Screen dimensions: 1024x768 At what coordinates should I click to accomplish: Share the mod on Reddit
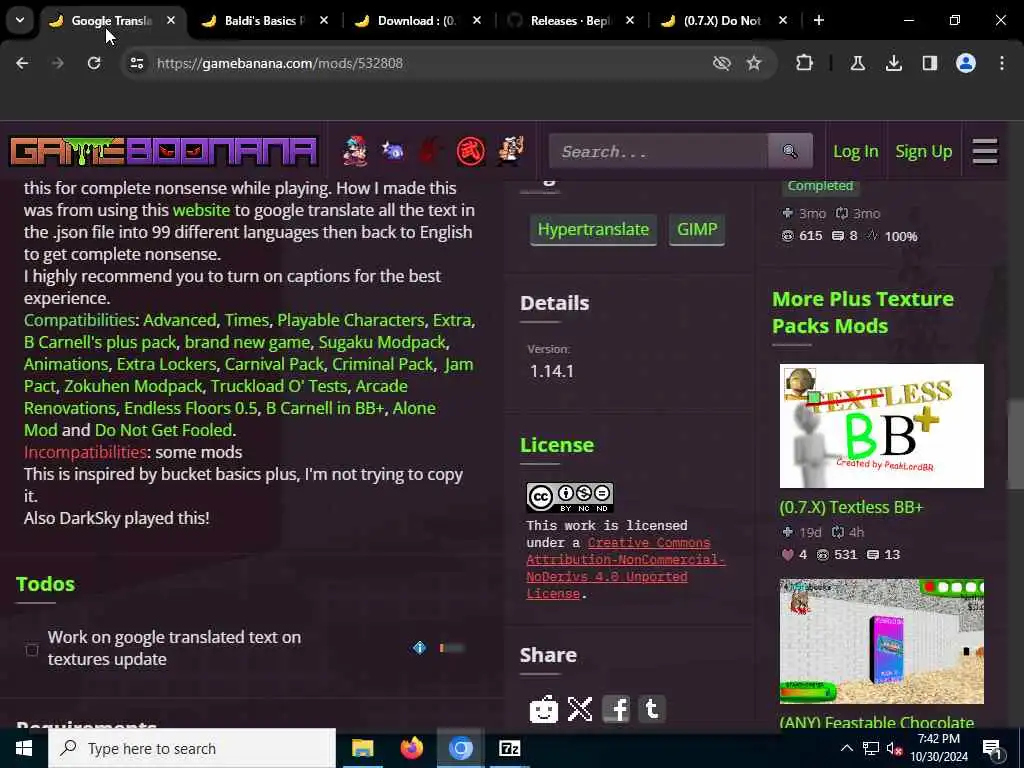[543, 709]
